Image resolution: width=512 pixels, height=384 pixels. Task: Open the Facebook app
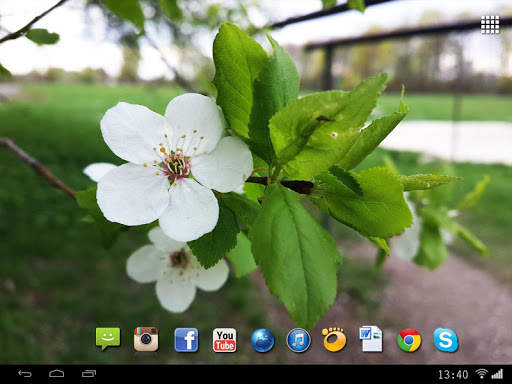click(x=186, y=340)
